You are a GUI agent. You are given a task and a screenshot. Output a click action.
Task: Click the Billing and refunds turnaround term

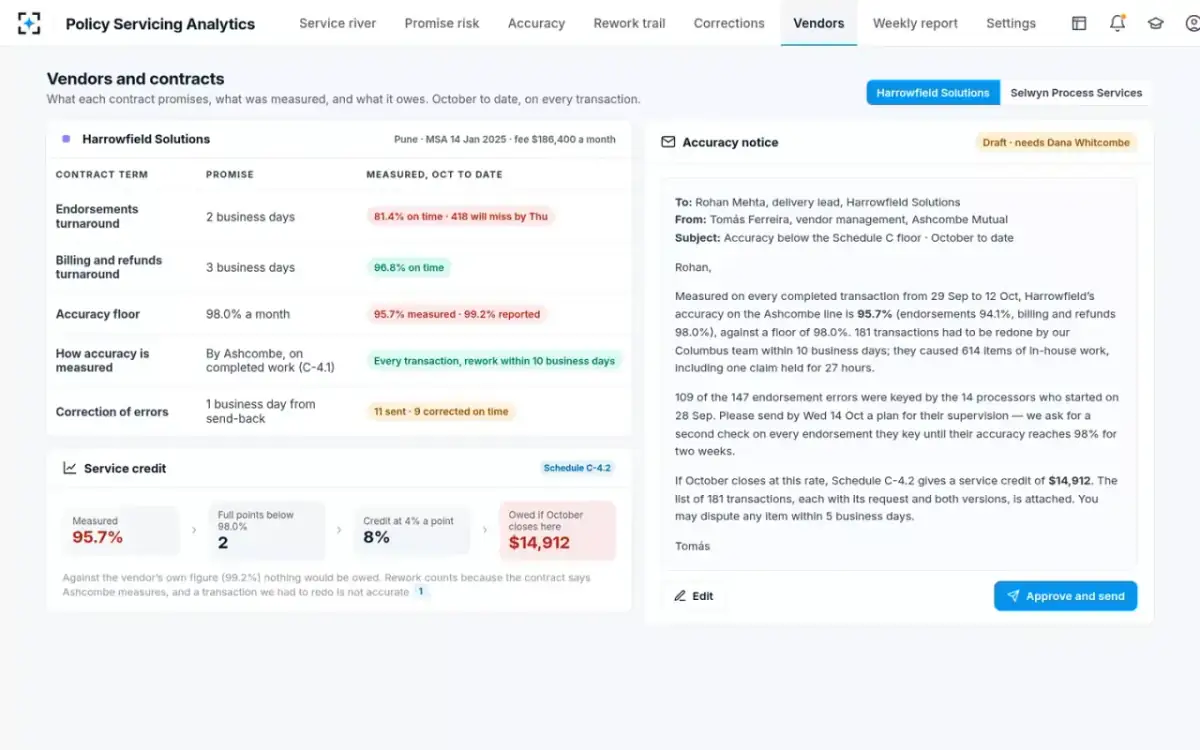click(x=109, y=267)
